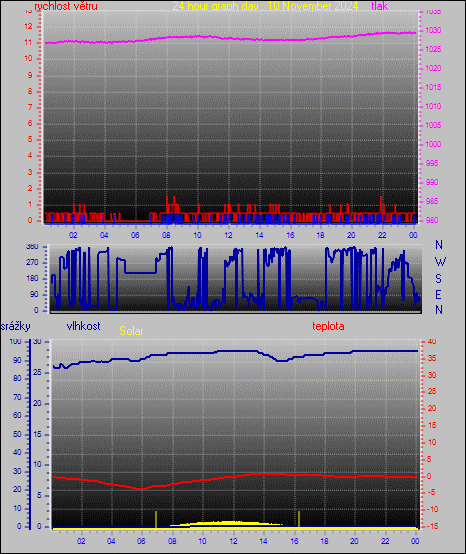The image size is (466, 554).
Task: Click the "270" wind direction axis value
Action: coord(32,263)
